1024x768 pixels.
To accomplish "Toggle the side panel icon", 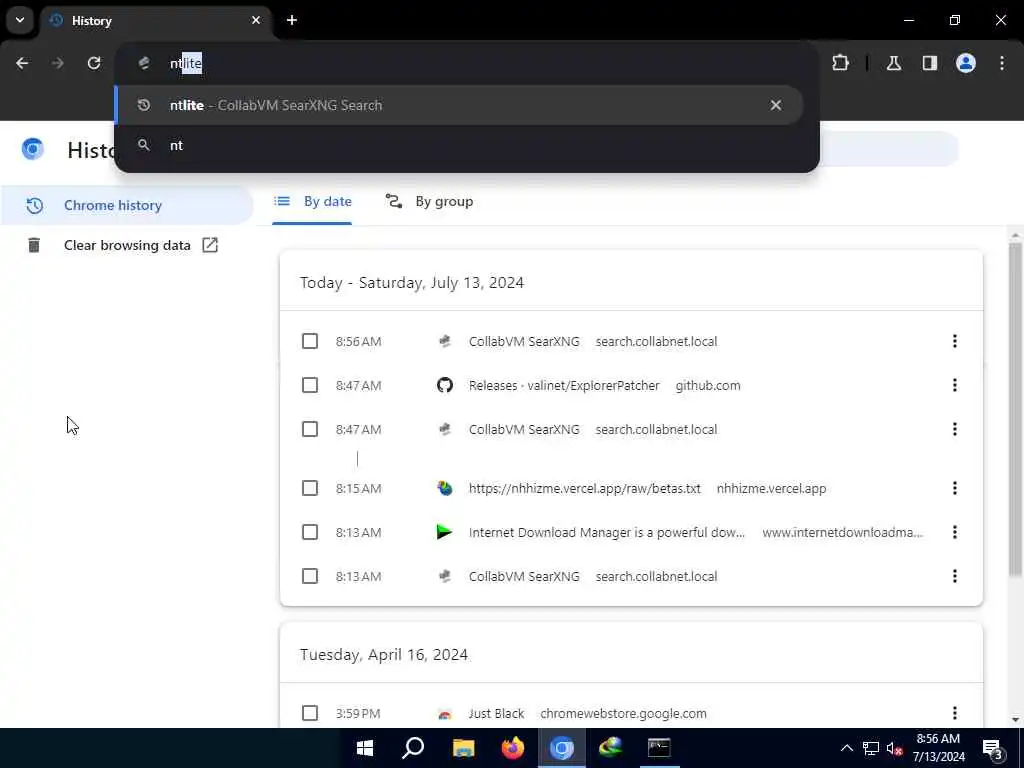I will (930, 63).
